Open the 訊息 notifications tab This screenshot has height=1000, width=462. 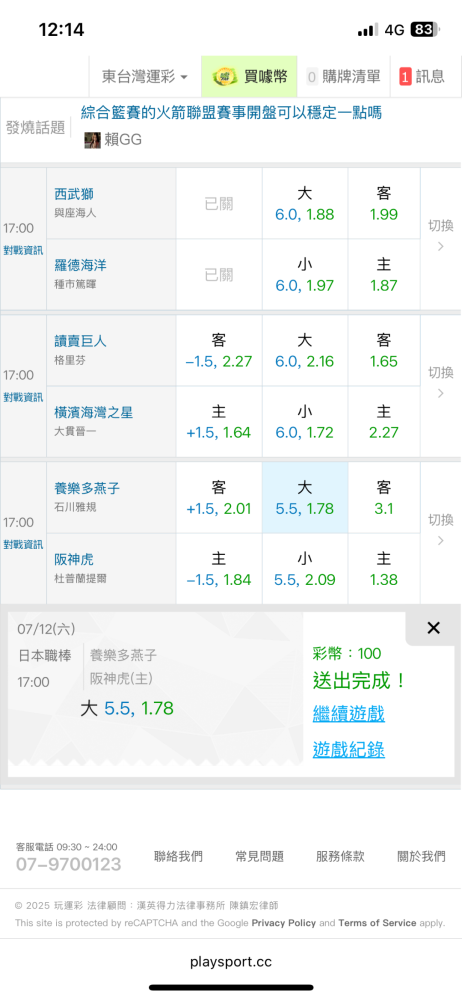[422, 77]
